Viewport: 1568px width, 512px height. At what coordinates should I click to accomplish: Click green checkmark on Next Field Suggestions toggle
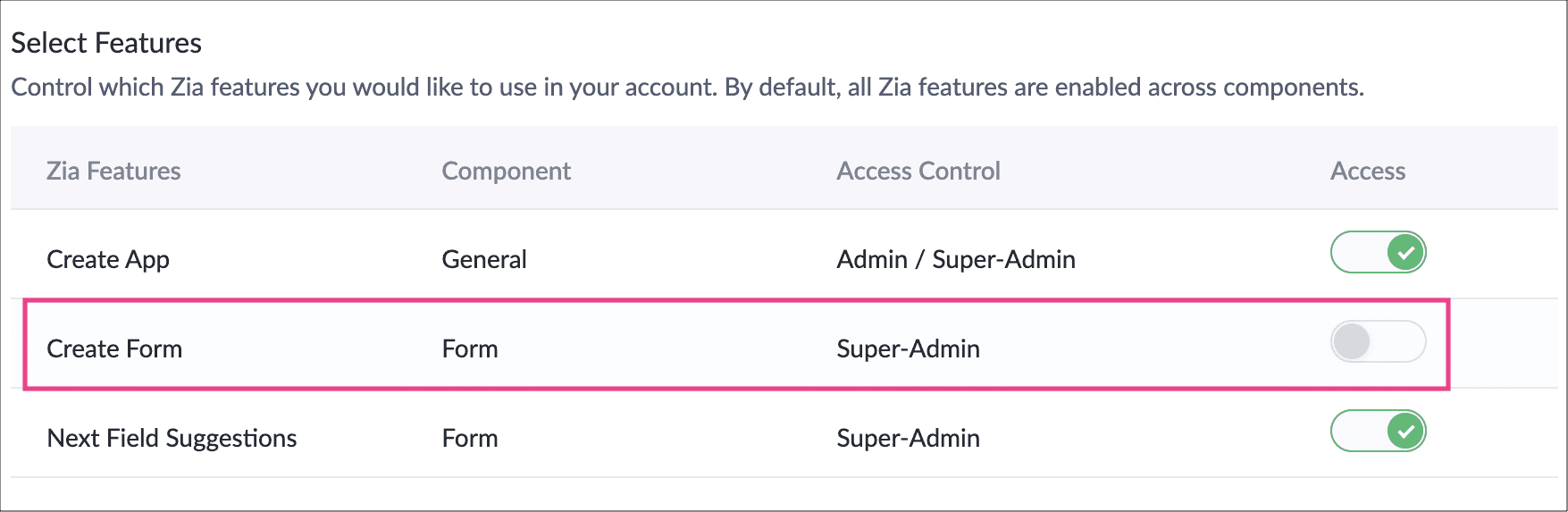[1405, 432]
